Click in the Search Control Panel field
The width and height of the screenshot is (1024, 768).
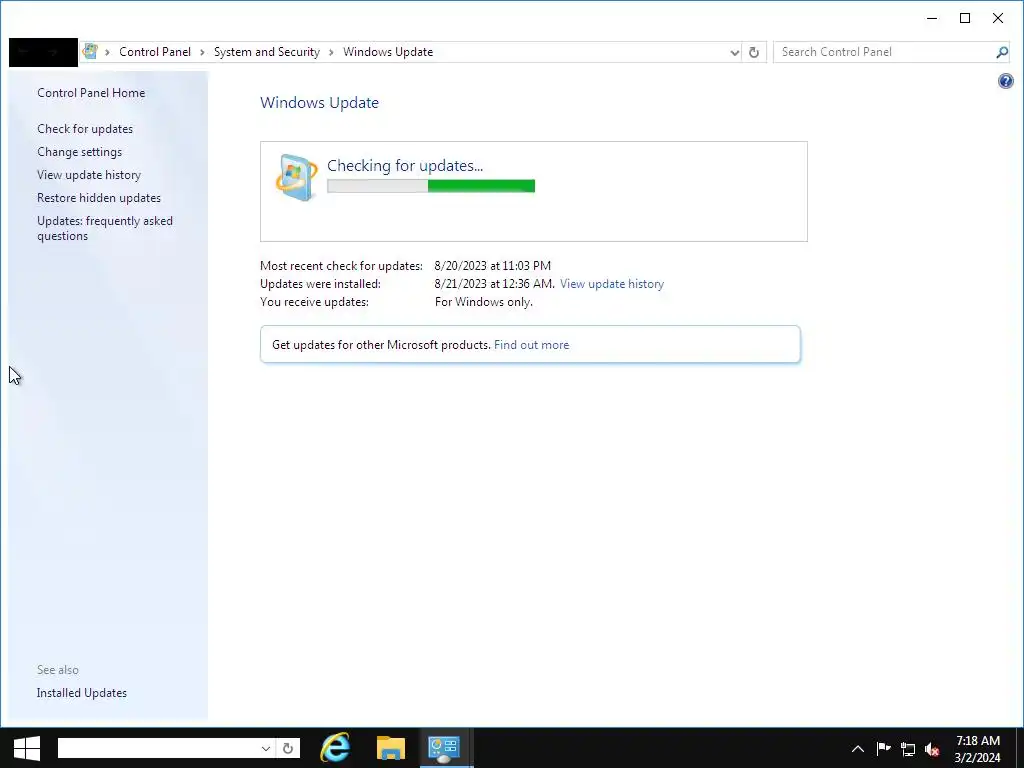tap(885, 52)
